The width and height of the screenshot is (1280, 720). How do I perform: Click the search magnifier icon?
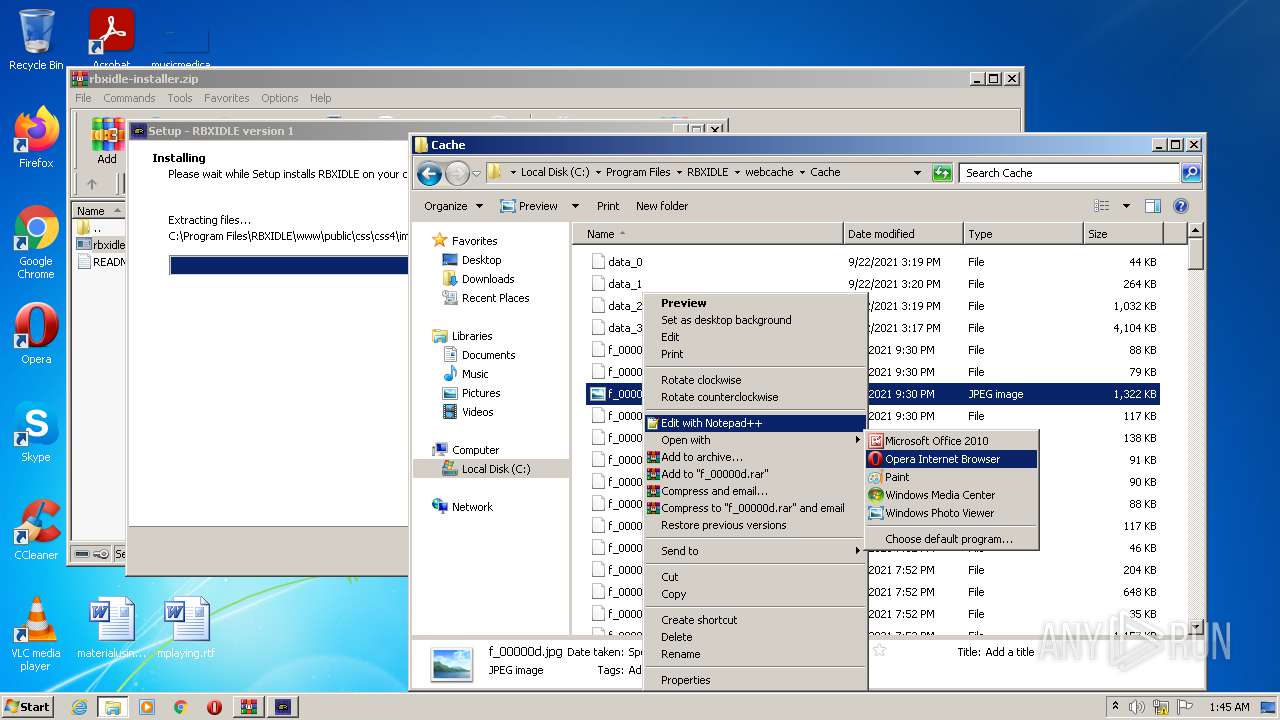(x=1190, y=173)
